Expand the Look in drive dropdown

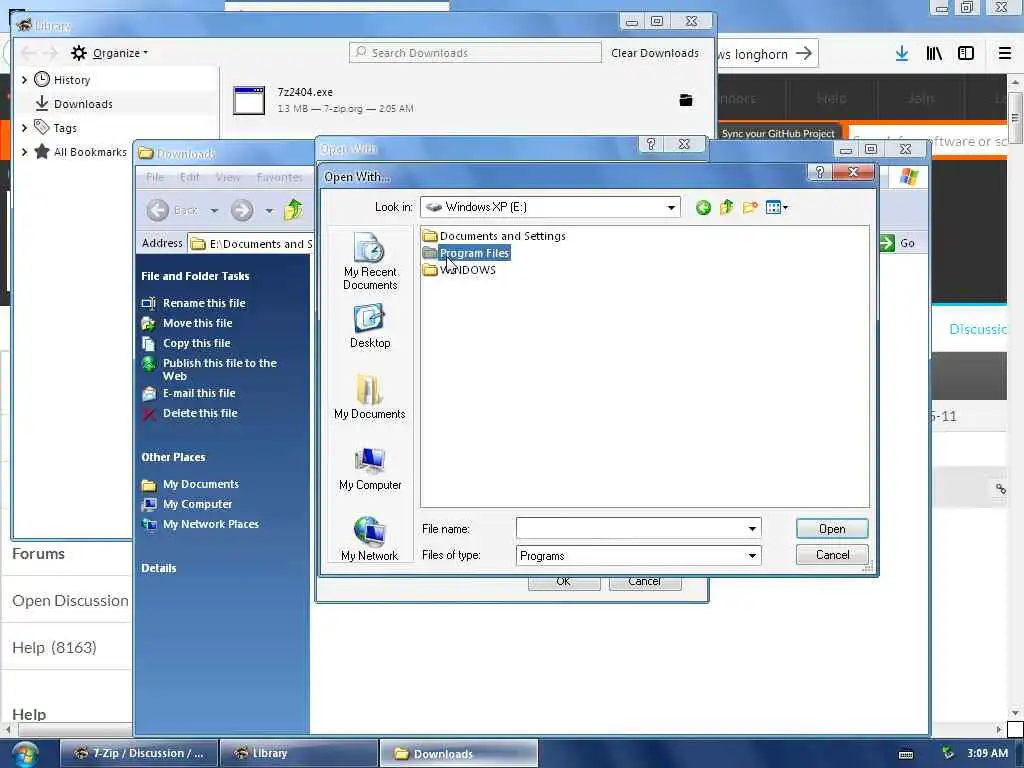pyautogui.click(x=671, y=208)
